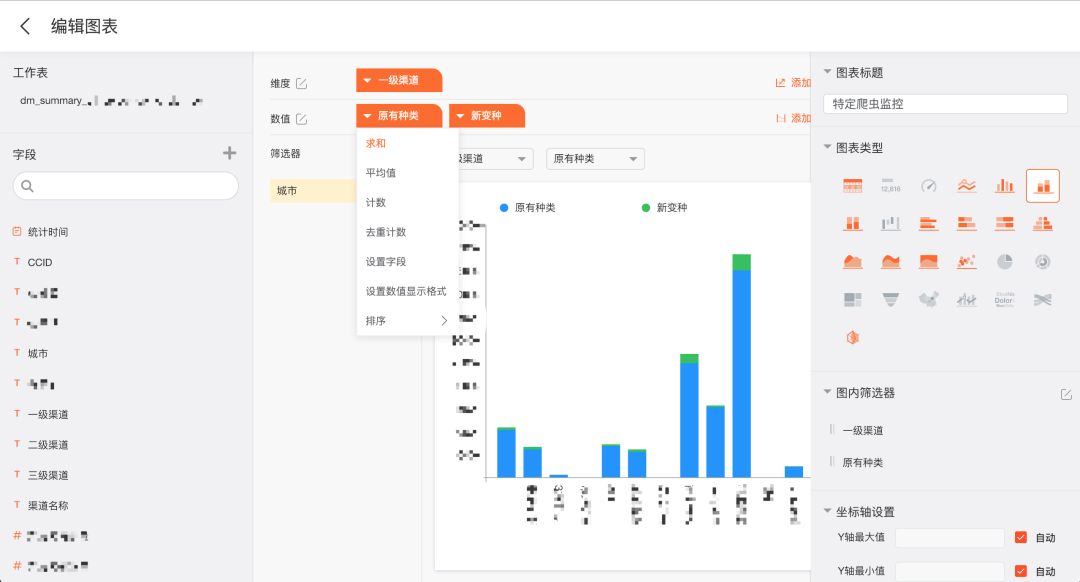The height and width of the screenshot is (582, 1080).
Task: Select the stacked area chart type
Action: click(891, 261)
